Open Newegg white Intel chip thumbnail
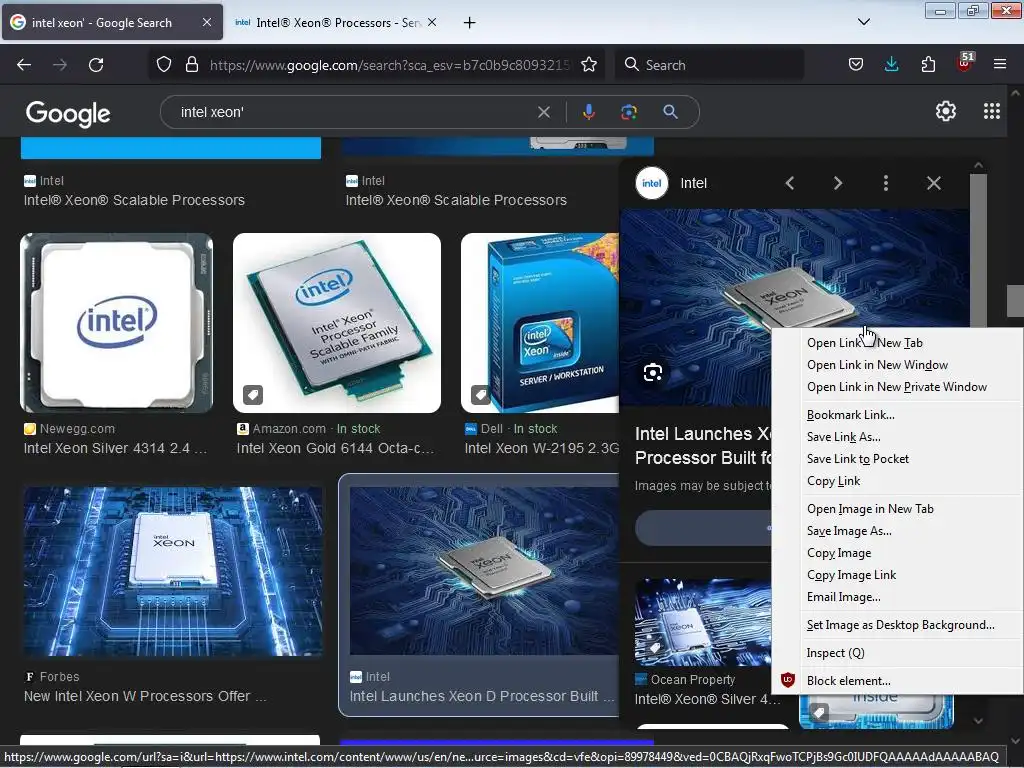 [116, 323]
